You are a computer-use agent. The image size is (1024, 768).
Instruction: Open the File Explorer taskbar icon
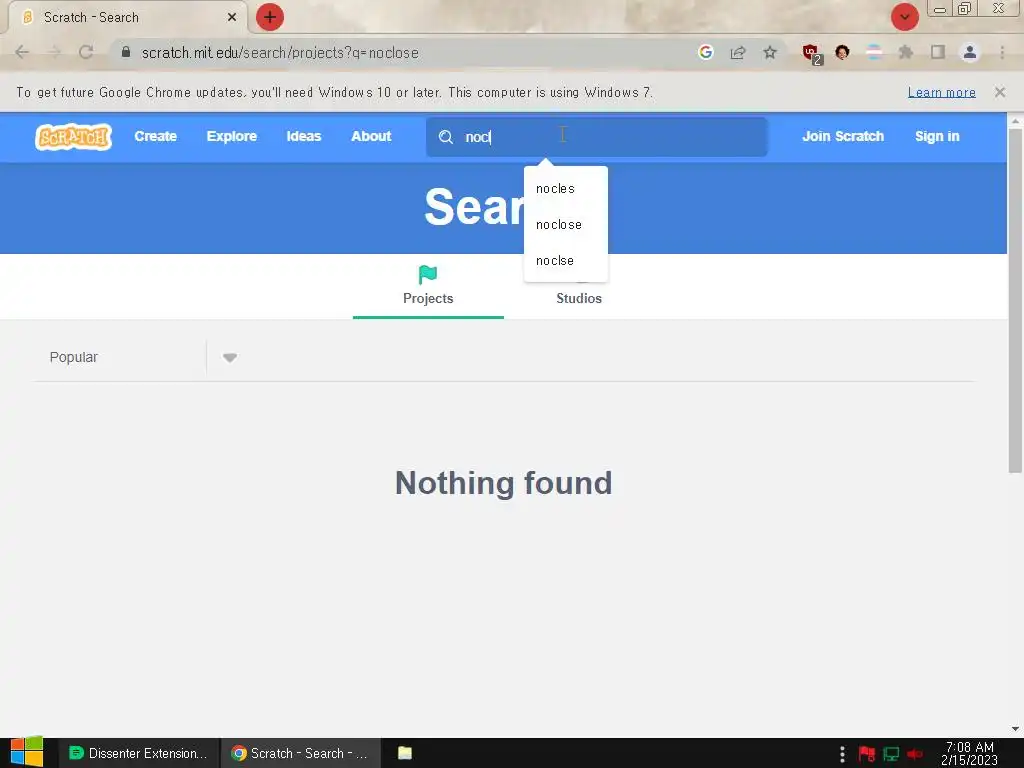[405, 753]
